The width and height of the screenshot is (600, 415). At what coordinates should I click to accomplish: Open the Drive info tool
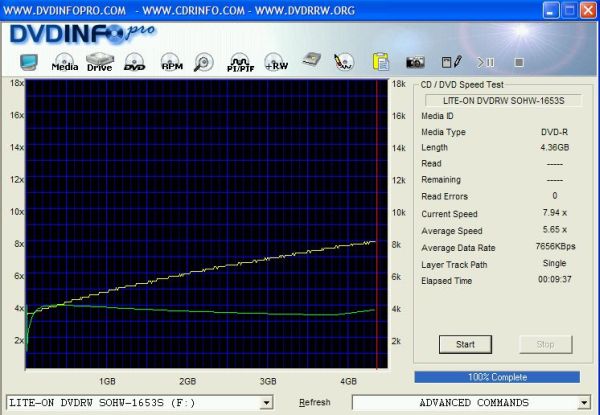click(99, 62)
